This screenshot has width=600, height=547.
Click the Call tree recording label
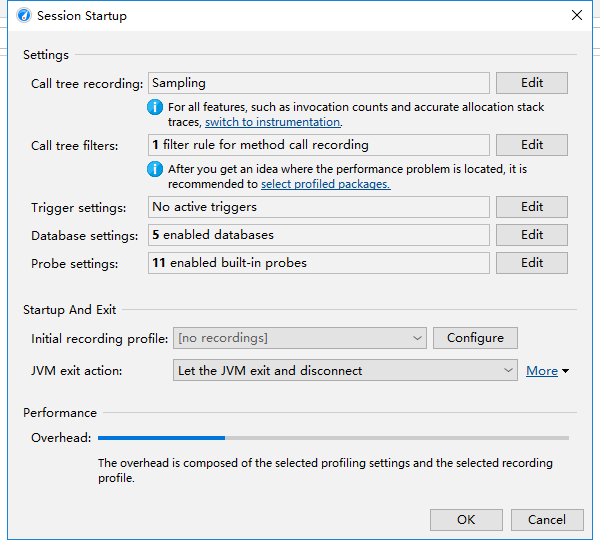pyautogui.click(x=87, y=83)
